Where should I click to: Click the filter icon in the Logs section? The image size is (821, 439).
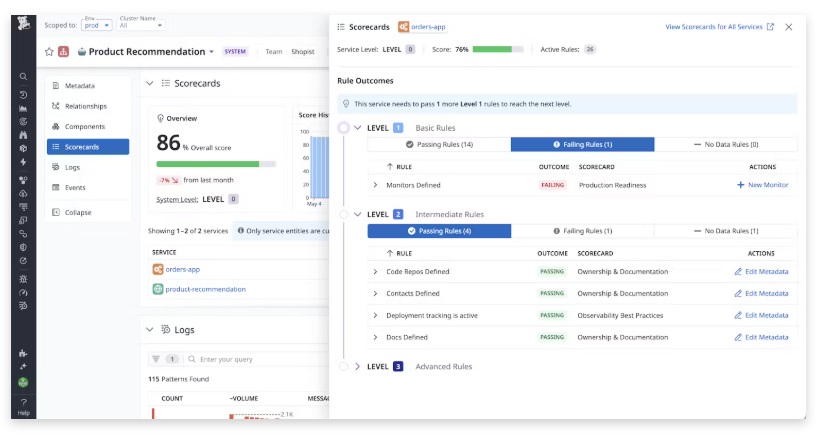click(x=156, y=359)
